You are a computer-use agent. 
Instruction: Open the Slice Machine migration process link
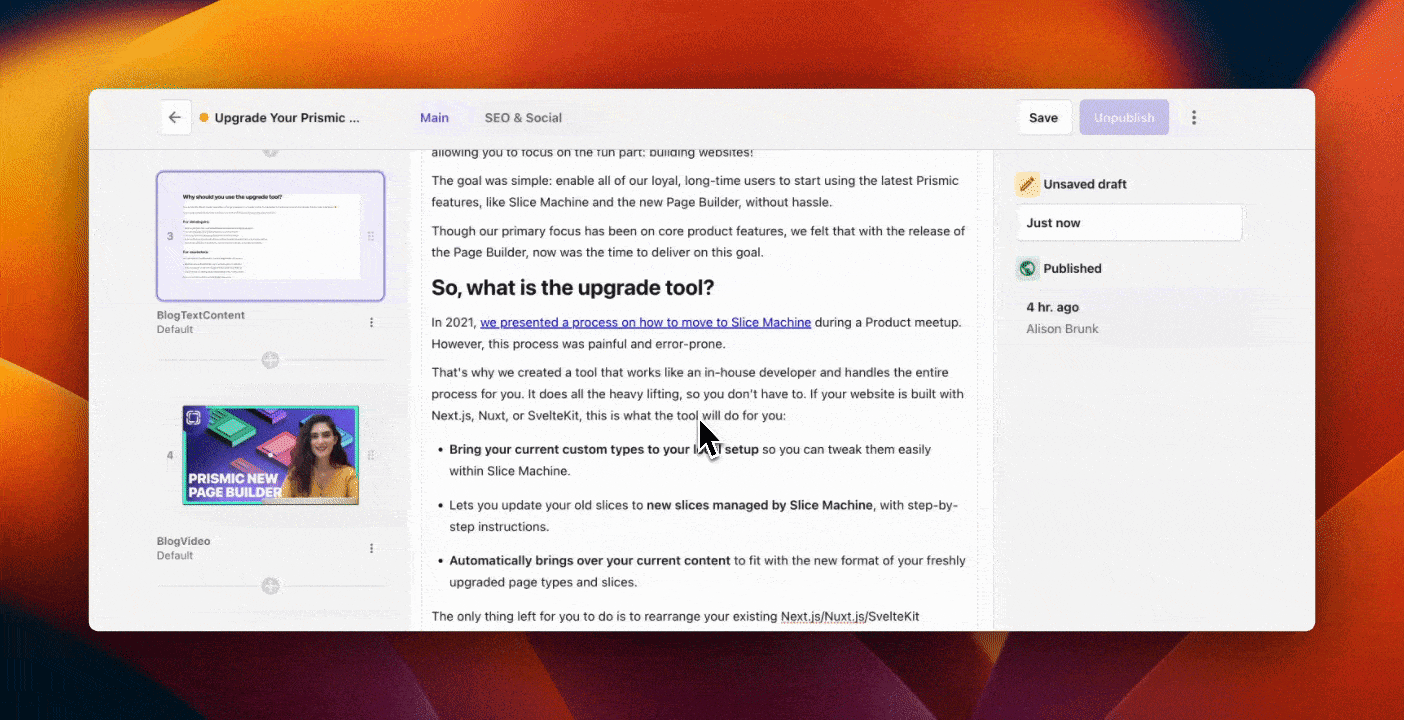[x=645, y=322]
